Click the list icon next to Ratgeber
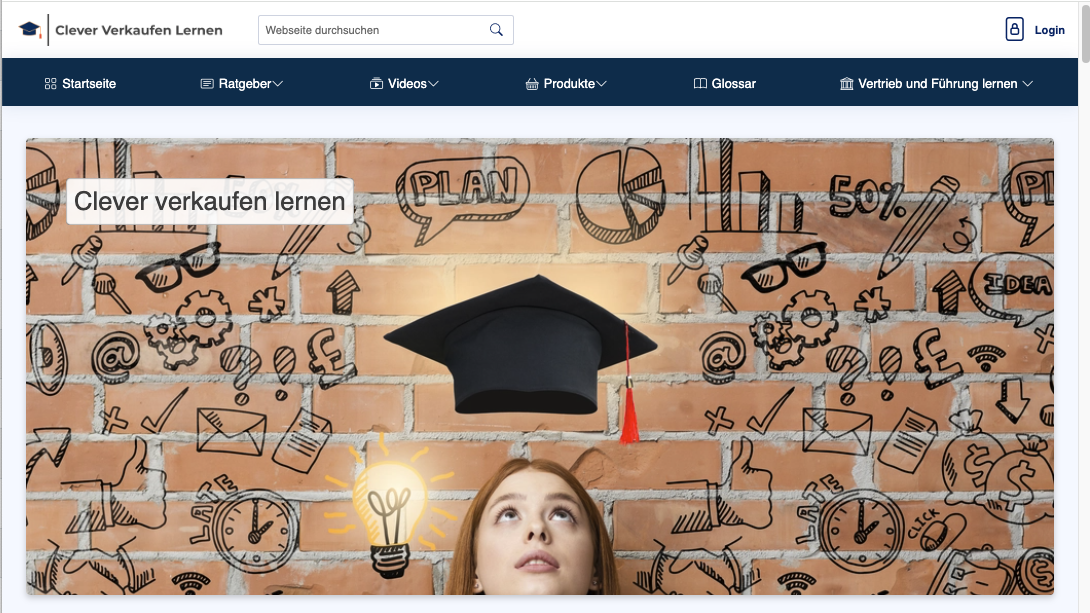 point(206,84)
